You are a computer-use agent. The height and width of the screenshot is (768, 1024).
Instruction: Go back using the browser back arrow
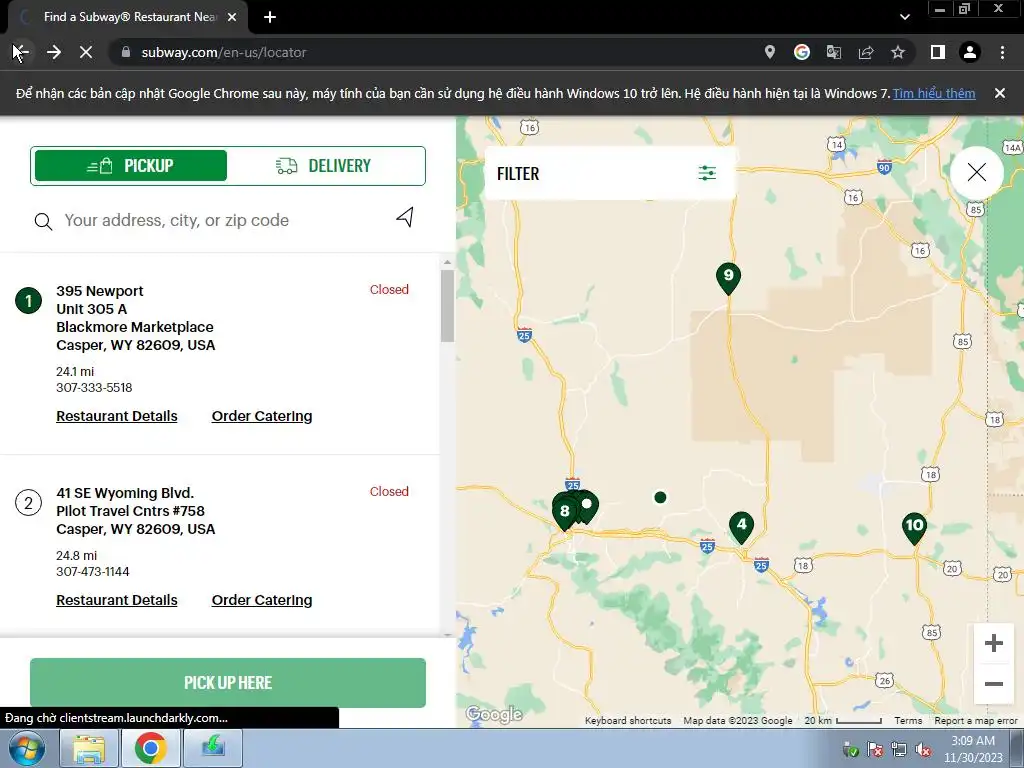21,52
